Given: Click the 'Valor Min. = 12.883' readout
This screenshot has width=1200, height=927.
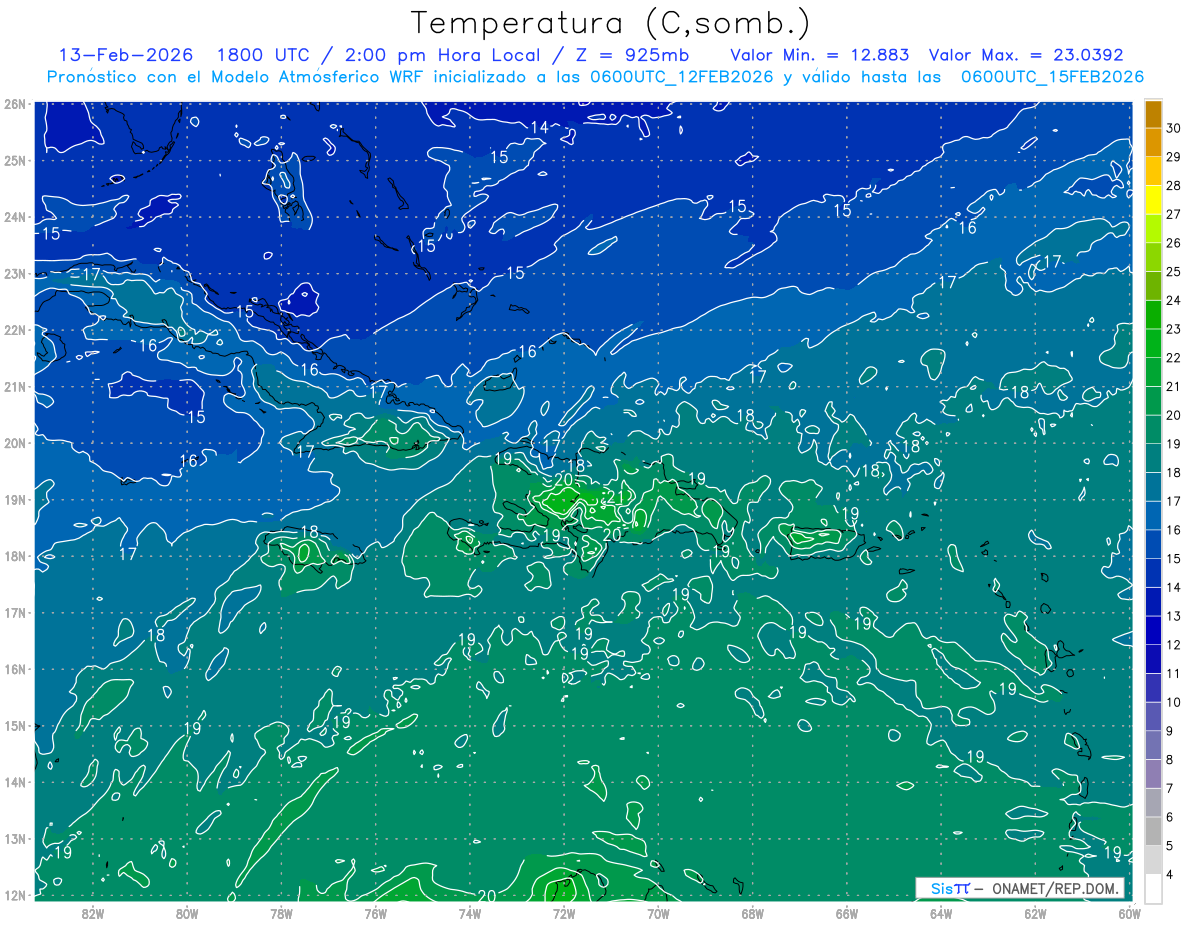Looking at the screenshot, I should pos(822,55).
